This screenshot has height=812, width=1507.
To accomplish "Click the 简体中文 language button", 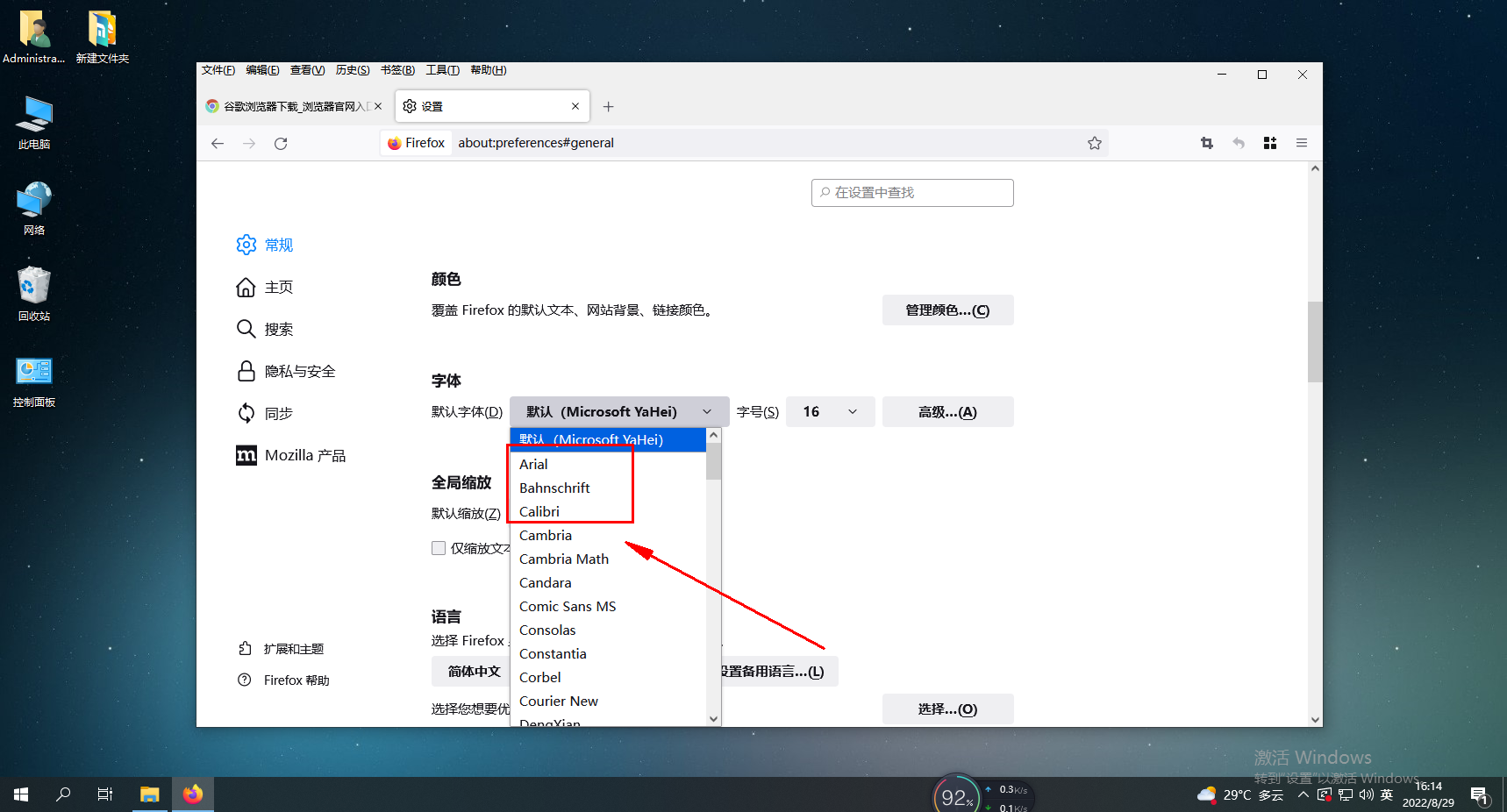I will tap(471, 672).
